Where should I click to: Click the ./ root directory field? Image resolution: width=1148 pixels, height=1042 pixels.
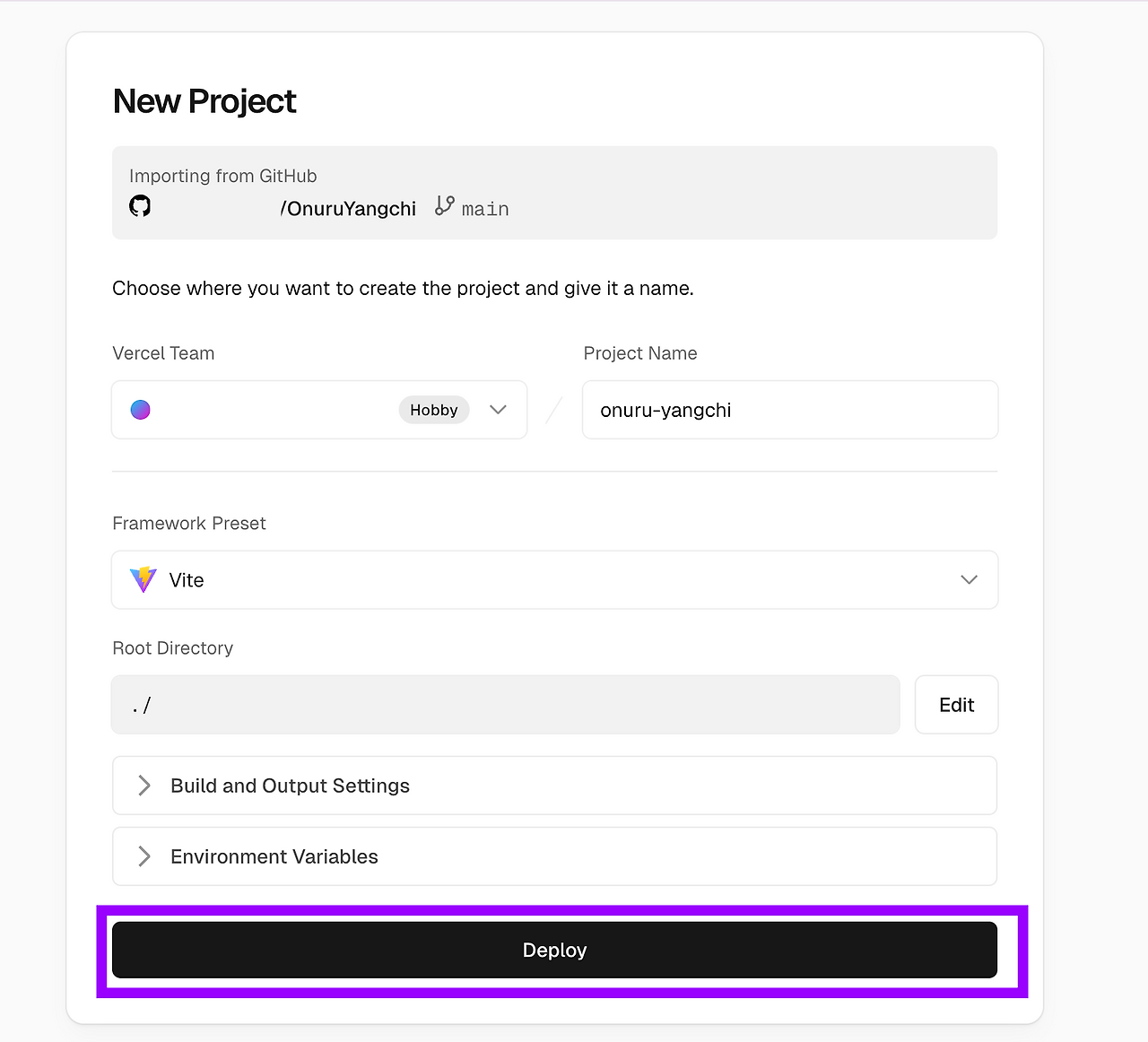[x=505, y=705]
